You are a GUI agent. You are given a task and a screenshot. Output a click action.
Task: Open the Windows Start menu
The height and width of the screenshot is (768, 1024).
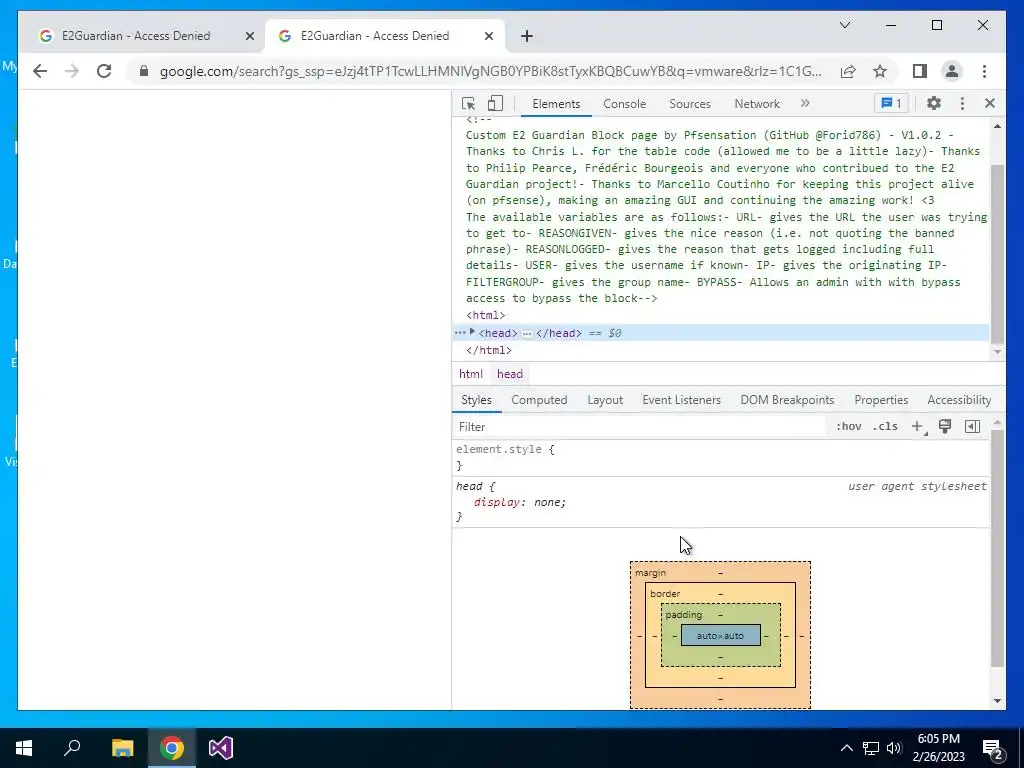click(24, 748)
